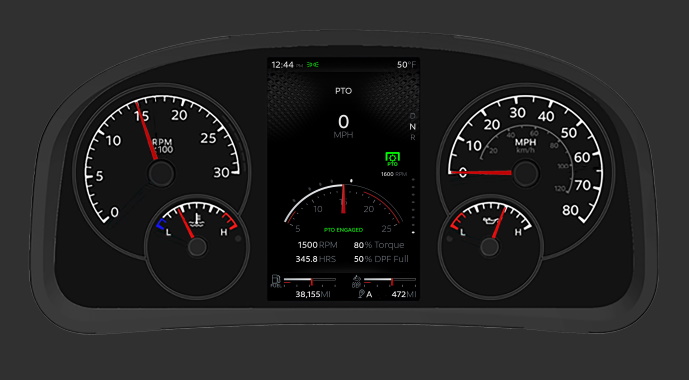The height and width of the screenshot is (380, 689).
Task: Click the green headlights status icon
Action: 313,65
